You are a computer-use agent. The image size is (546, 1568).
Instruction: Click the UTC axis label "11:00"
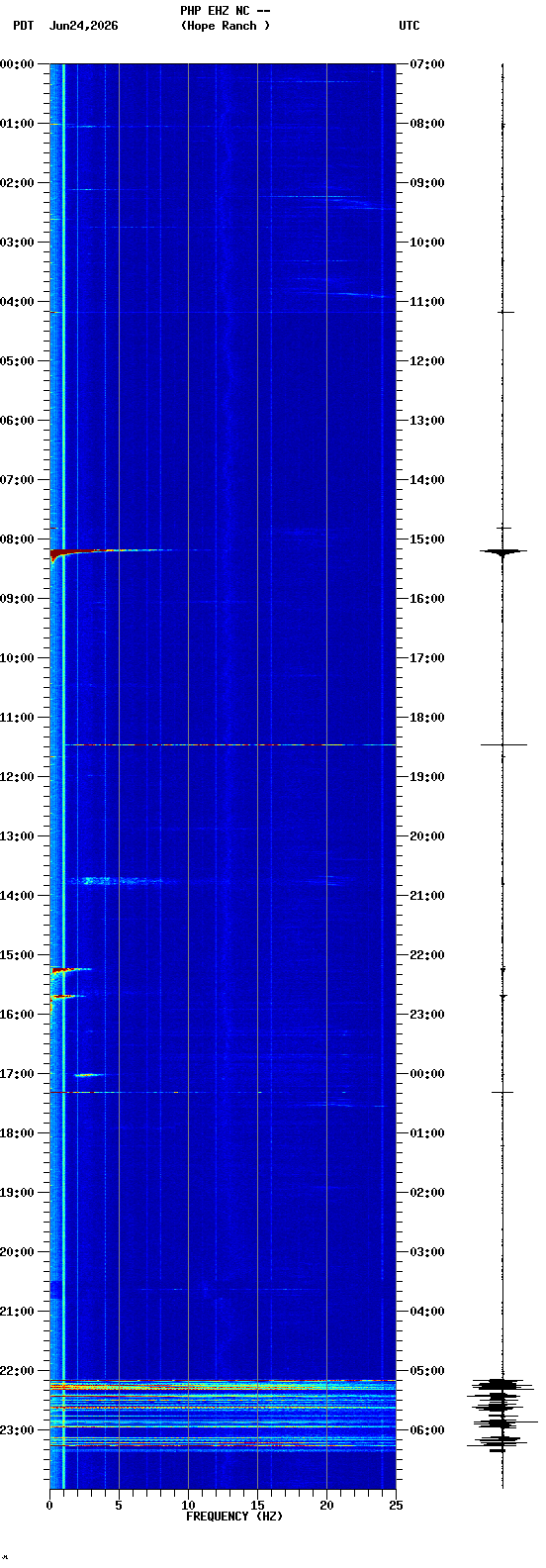coord(427,302)
